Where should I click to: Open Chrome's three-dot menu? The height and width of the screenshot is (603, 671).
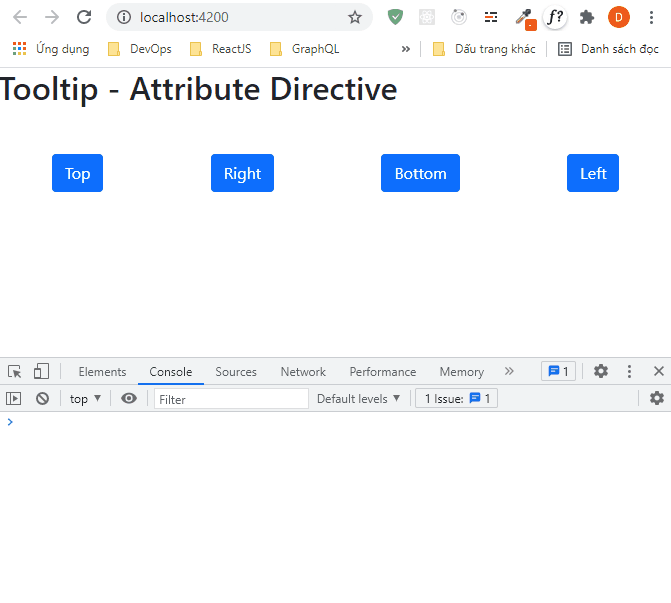[651, 17]
